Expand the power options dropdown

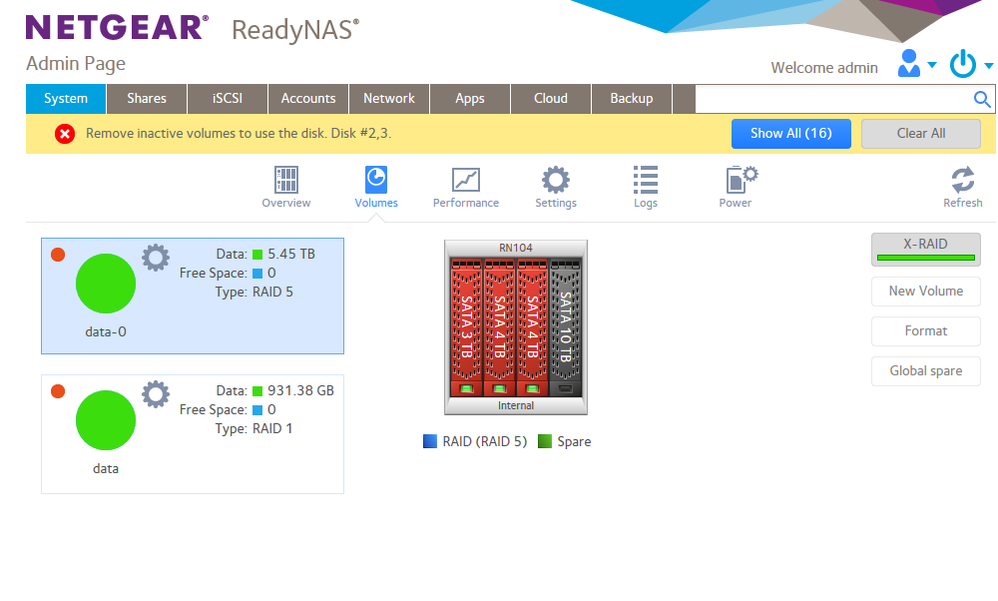point(969,65)
